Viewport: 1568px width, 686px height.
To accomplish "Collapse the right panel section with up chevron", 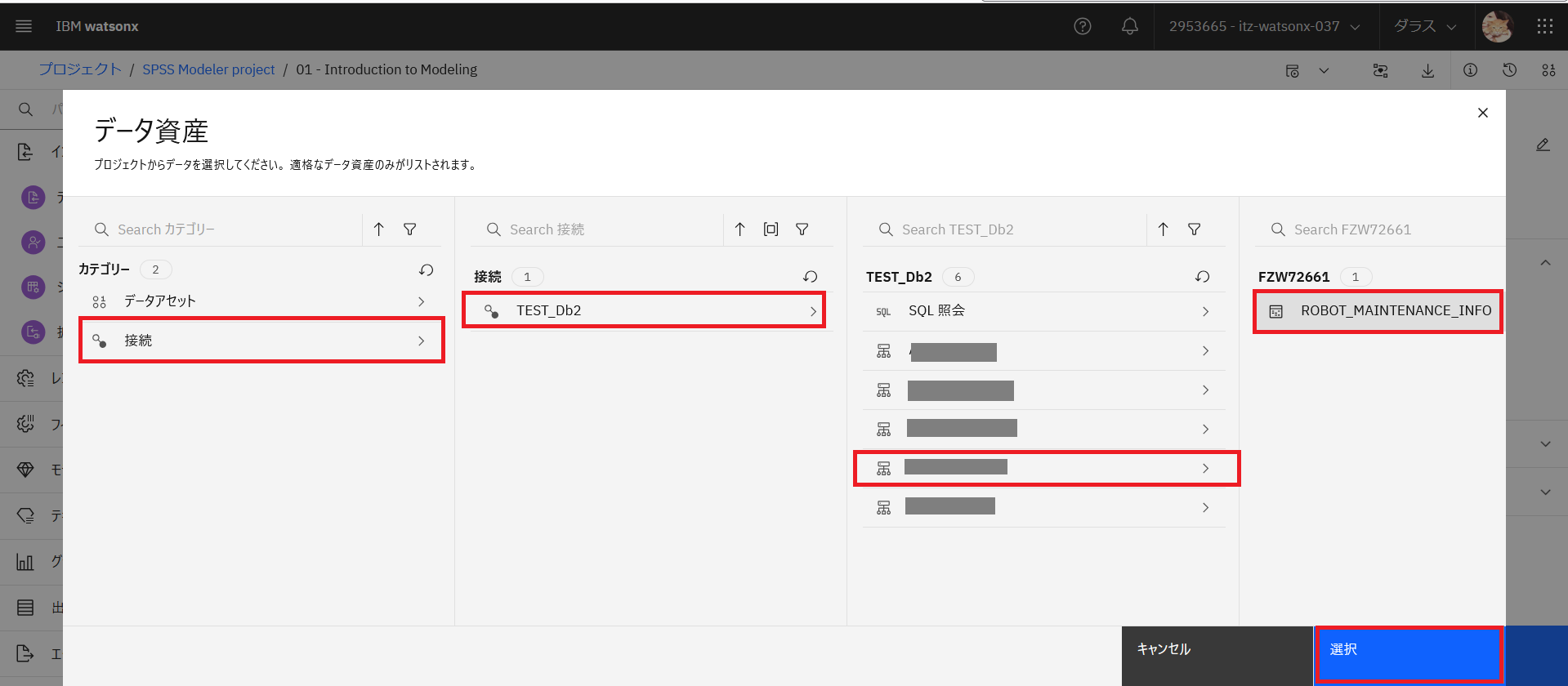I will [1545, 263].
